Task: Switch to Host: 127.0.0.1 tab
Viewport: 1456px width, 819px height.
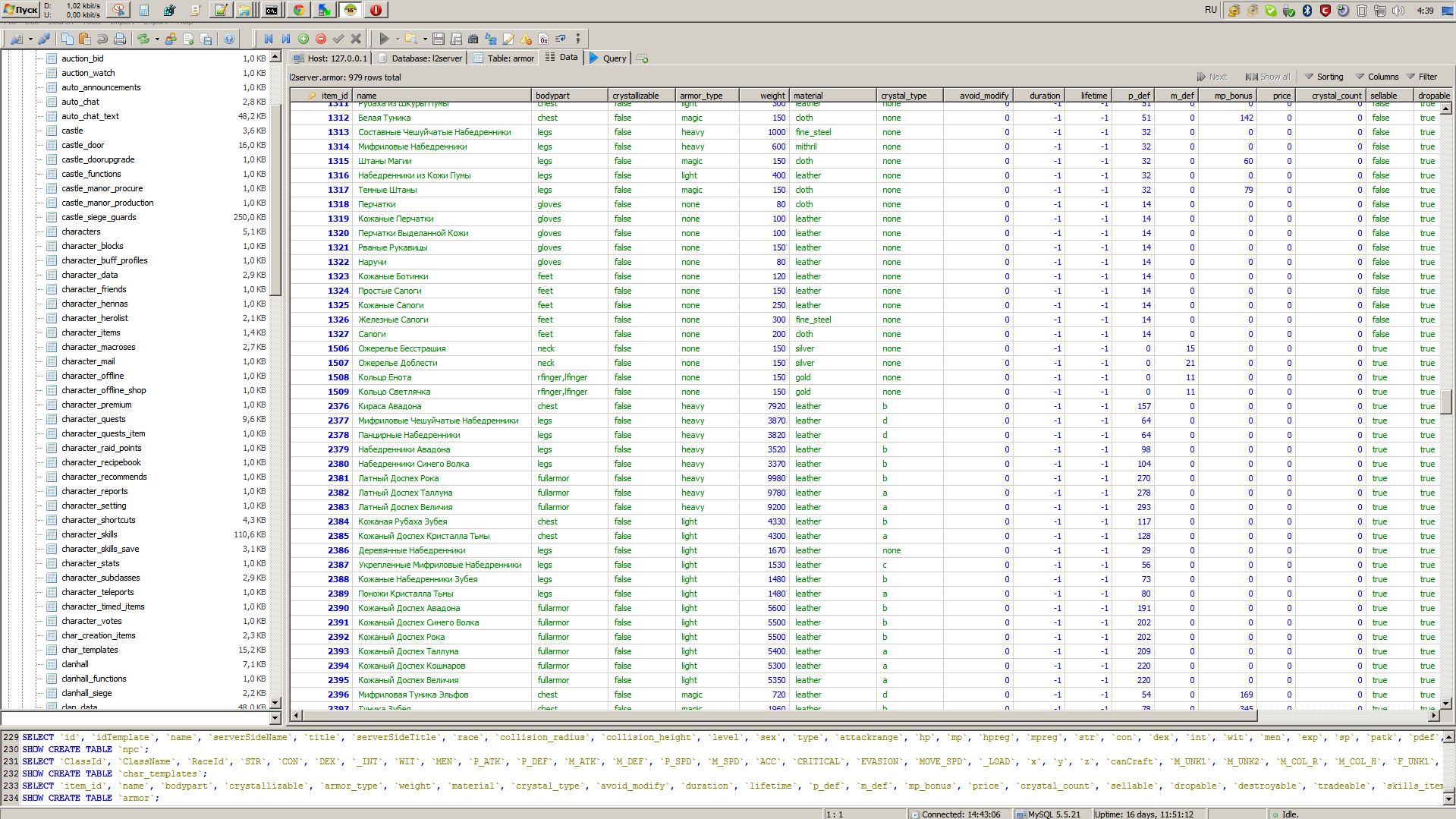Action: (x=330, y=58)
